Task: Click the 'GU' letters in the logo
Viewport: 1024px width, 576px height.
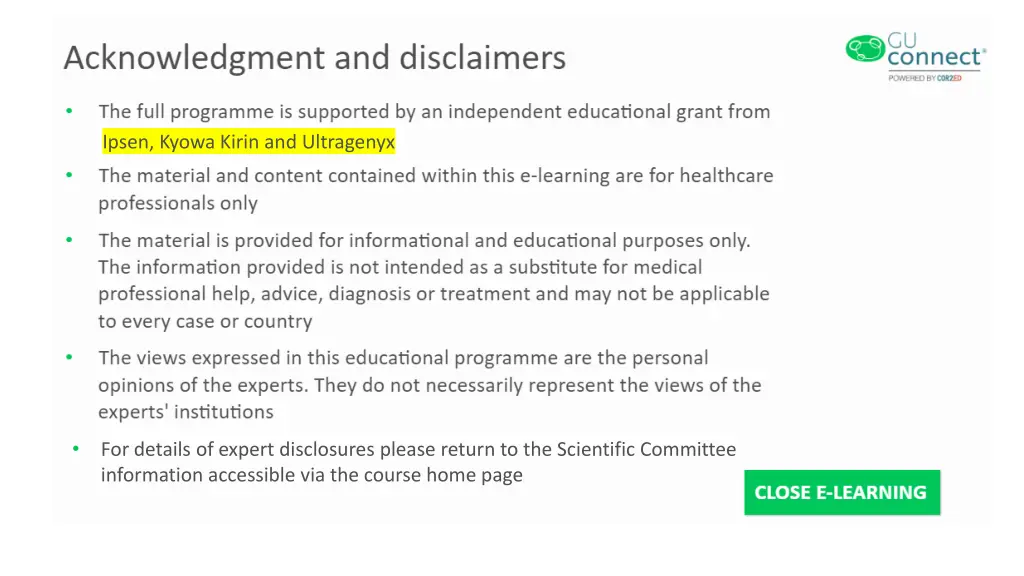Action: point(902,40)
